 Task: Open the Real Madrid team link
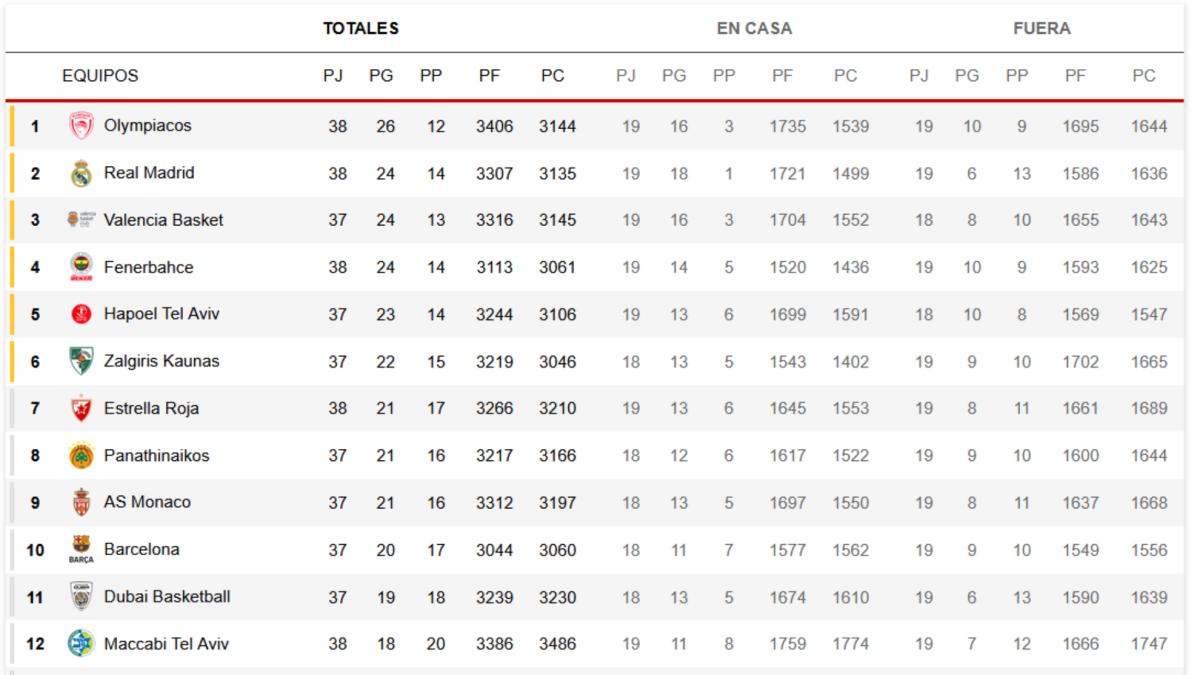pyautogui.click(x=149, y=173)
